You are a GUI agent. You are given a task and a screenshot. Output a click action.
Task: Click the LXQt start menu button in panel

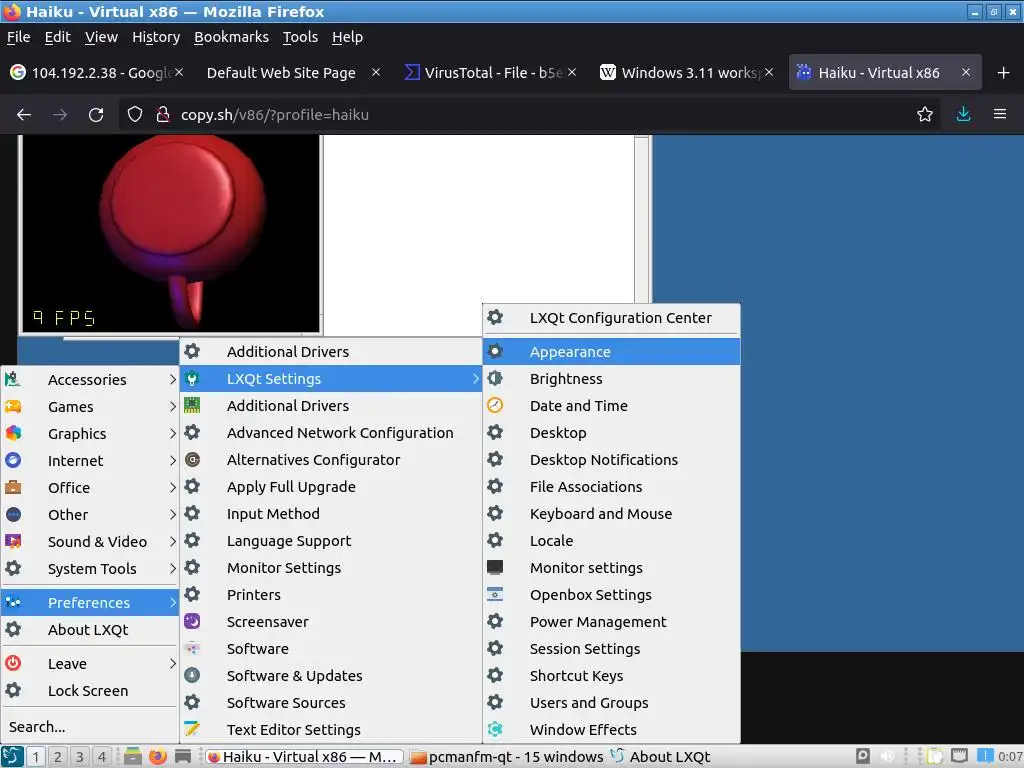coord(12,756)
